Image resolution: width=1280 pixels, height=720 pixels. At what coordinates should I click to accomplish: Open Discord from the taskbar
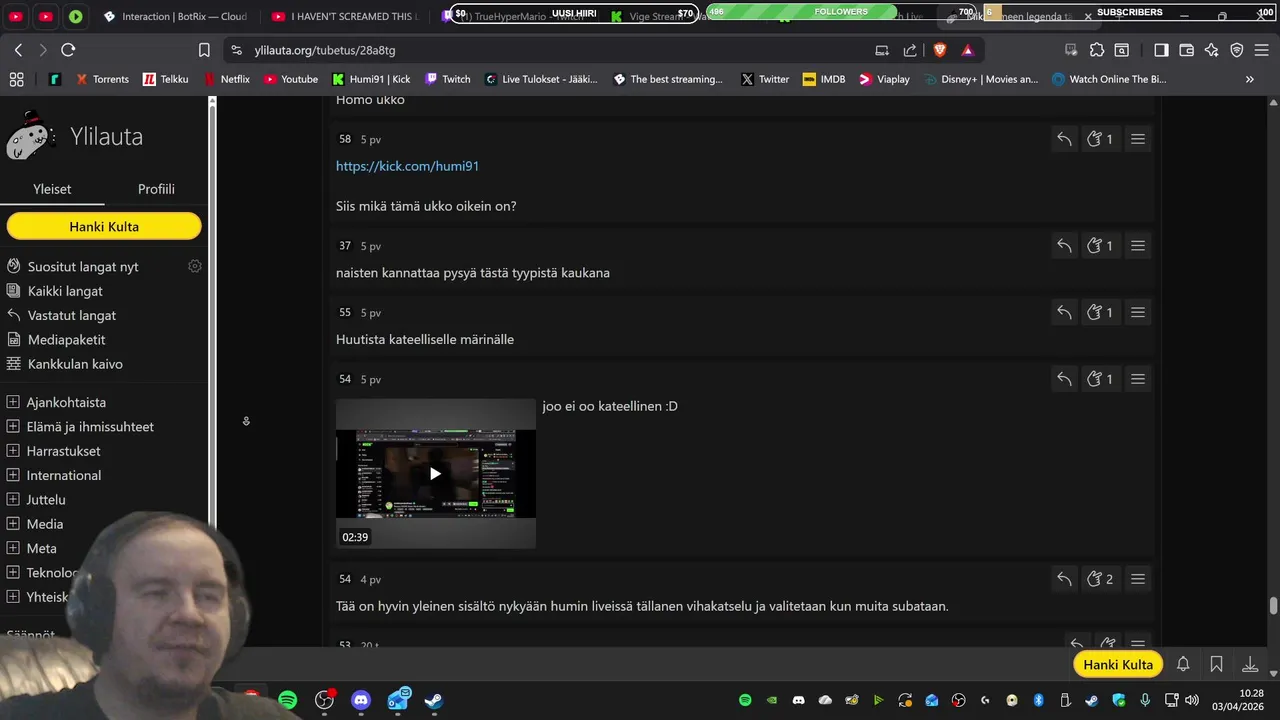361,700
